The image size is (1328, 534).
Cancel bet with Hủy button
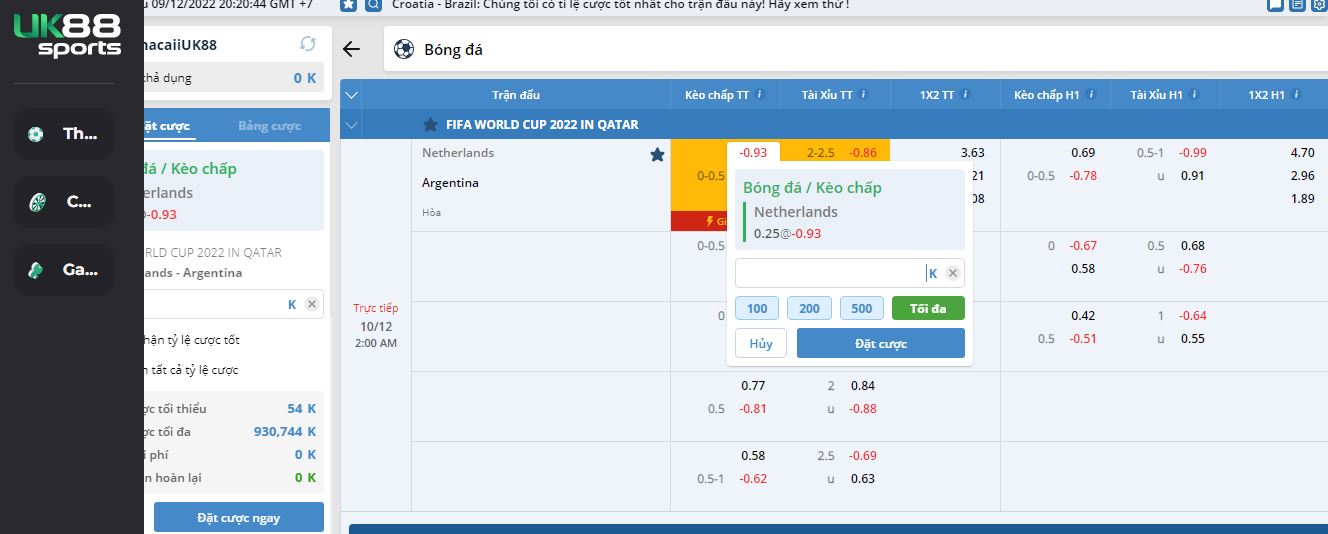(761, 343)
